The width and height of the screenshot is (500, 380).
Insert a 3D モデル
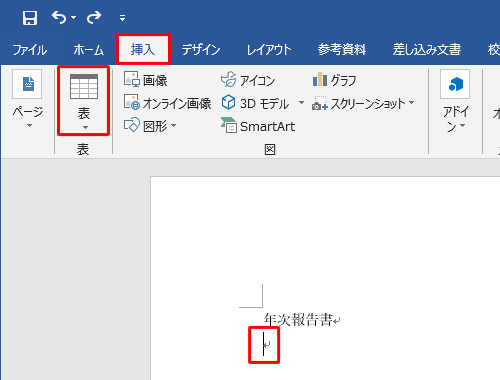coord(255,103)
